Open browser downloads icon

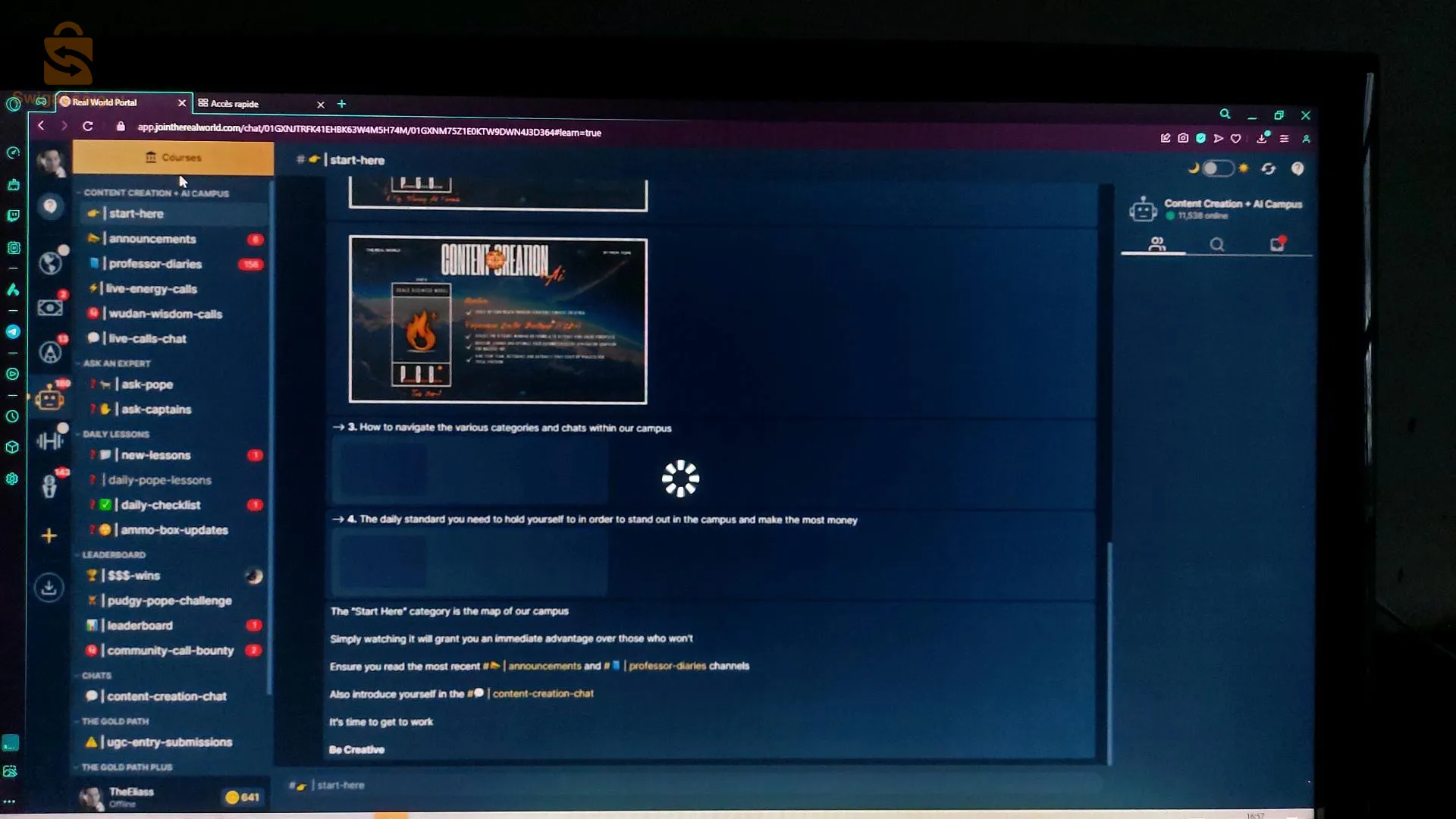(1262, 138)
